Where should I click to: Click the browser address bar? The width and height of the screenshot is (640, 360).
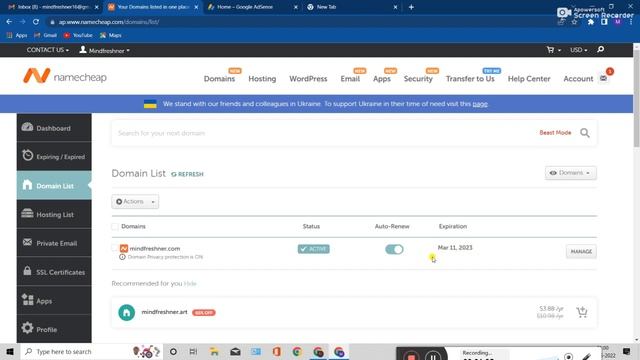(302, 22)
